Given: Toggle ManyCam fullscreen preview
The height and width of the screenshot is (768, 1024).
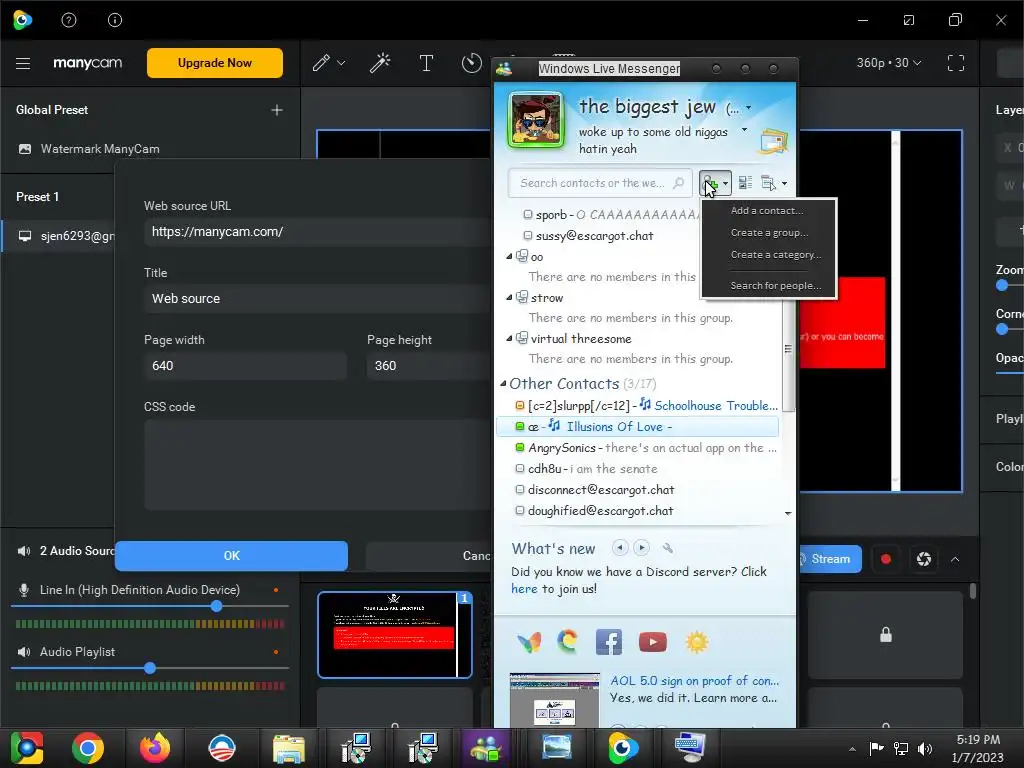Looking at the screenshot, I should (x=955, y=63).
